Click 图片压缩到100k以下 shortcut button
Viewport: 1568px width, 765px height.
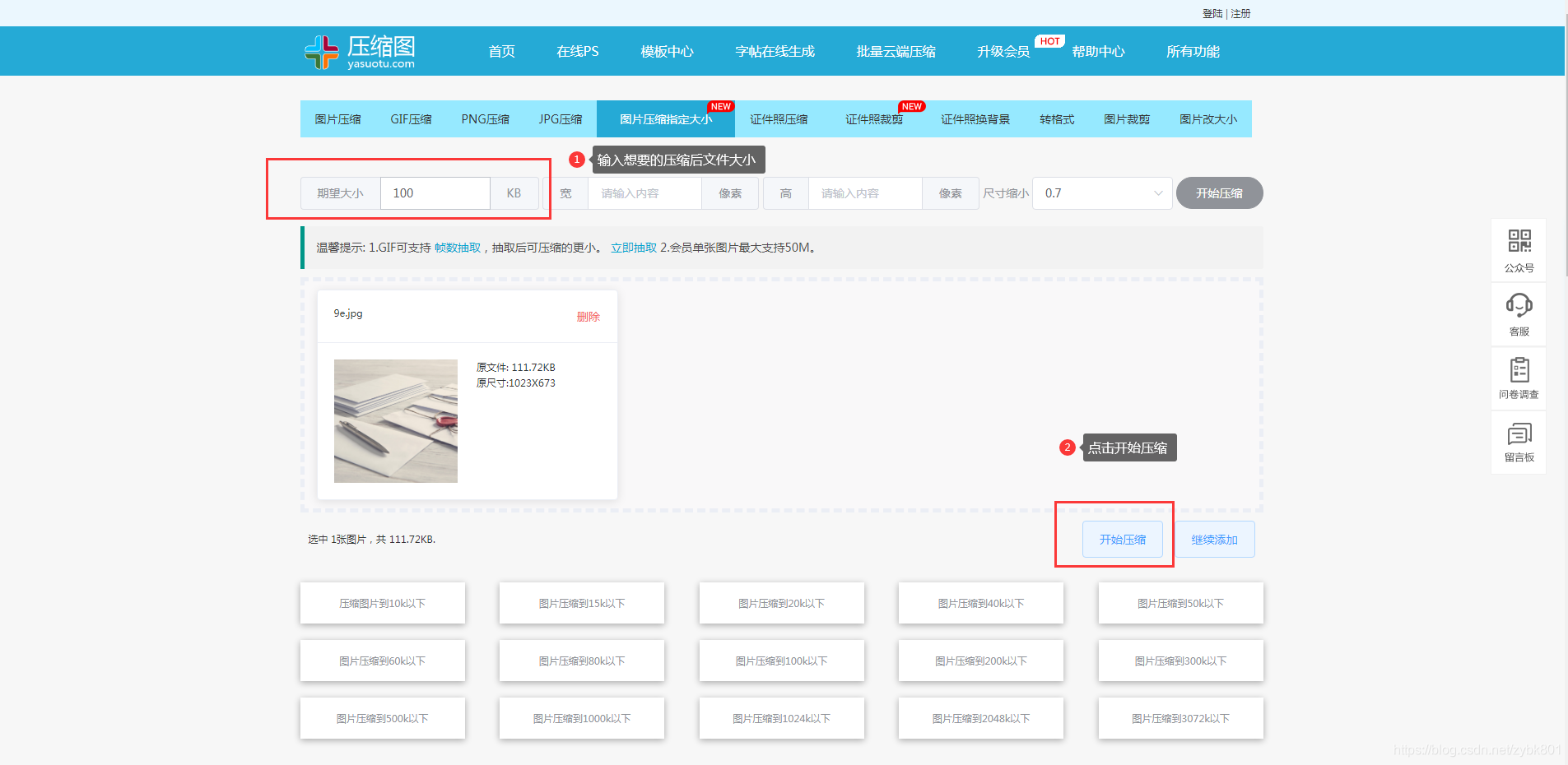pos(782,661)
